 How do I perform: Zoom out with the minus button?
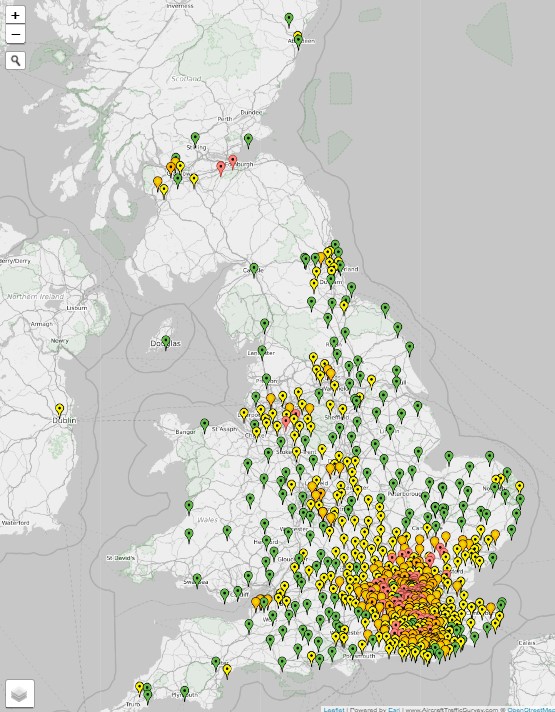click(15, 34)
